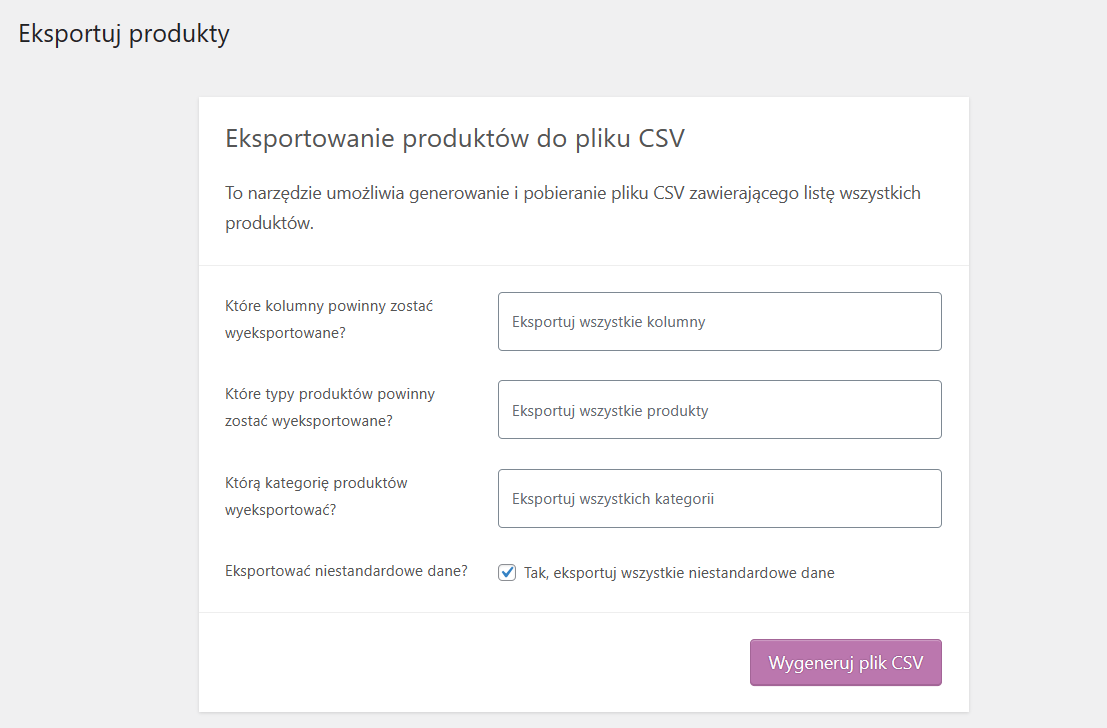This screenshot has width=1107, height=728.
Task: Click the tool description paragraph text
Action: (573, 208)
